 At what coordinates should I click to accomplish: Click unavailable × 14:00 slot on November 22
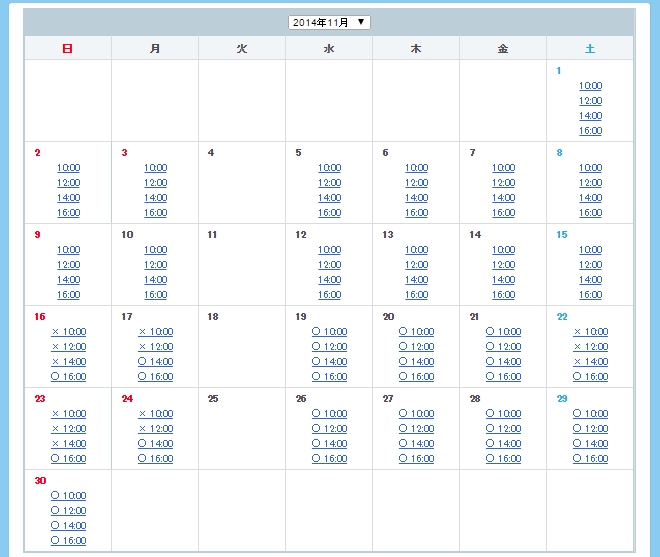pyautogui.click(x=590, y=362)
